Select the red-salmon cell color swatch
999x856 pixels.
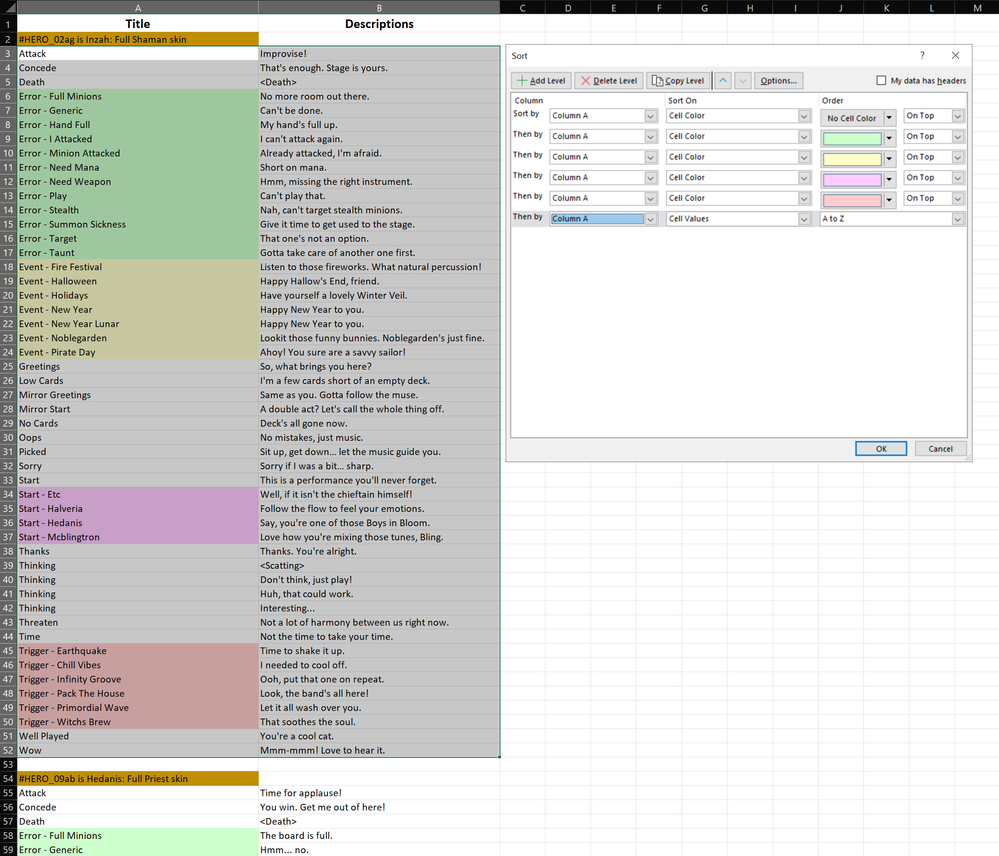tap(852, 200)
